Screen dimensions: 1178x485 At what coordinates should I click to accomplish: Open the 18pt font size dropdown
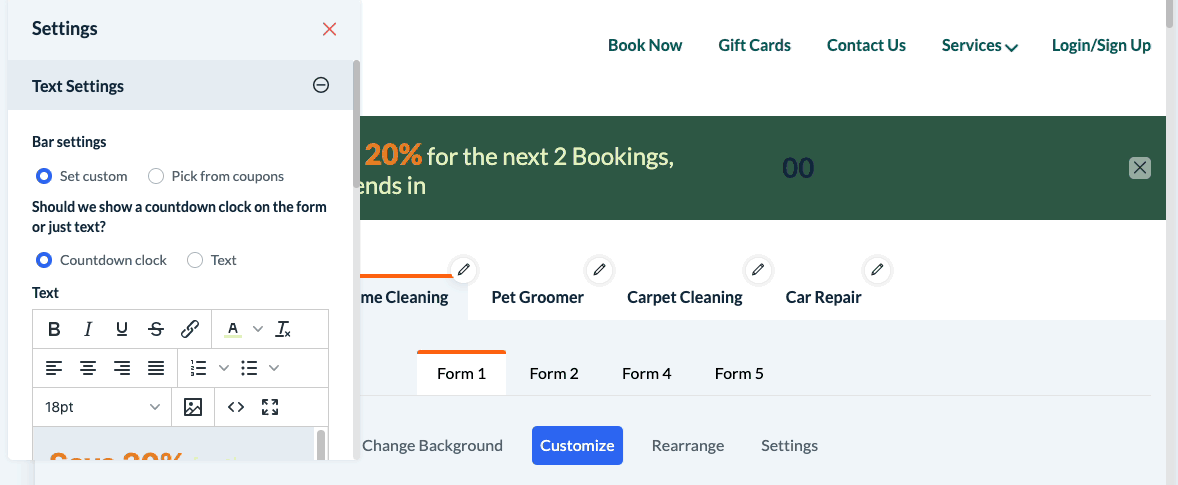[x=102, y=407]
